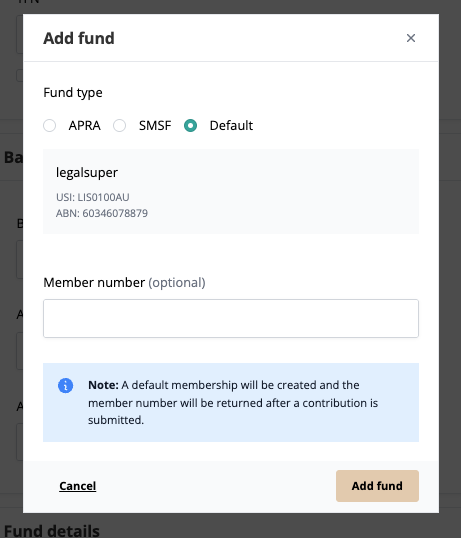Select the Default fund type radio button
This screenshot has width=461, height=538.
(x=190, y=126)
